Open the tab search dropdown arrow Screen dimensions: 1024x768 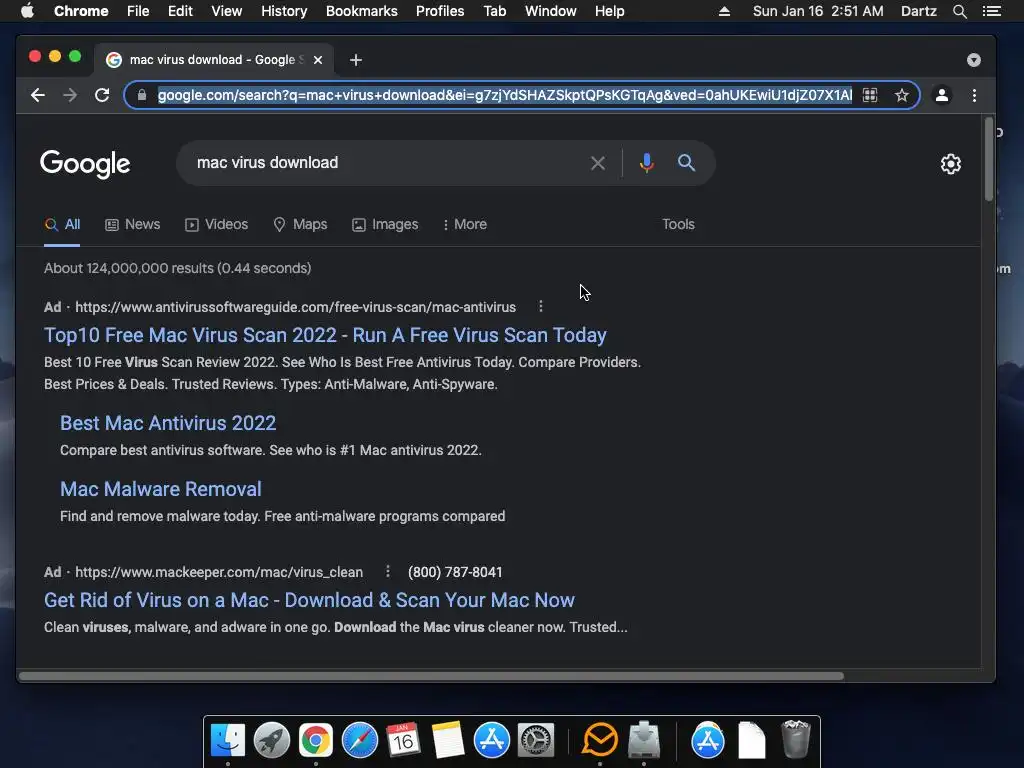[974, 60]
